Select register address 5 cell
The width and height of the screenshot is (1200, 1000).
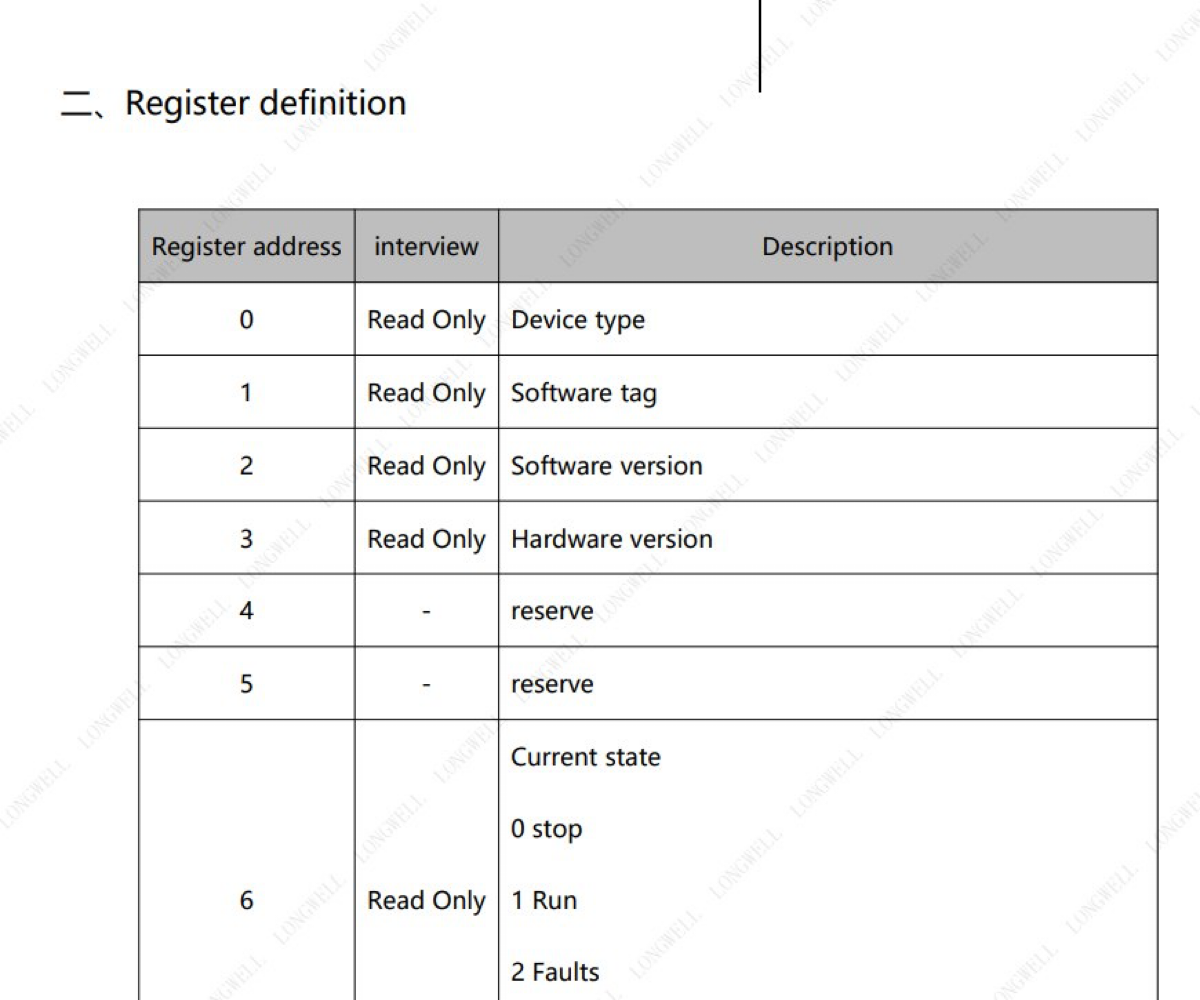coord(246,683)
